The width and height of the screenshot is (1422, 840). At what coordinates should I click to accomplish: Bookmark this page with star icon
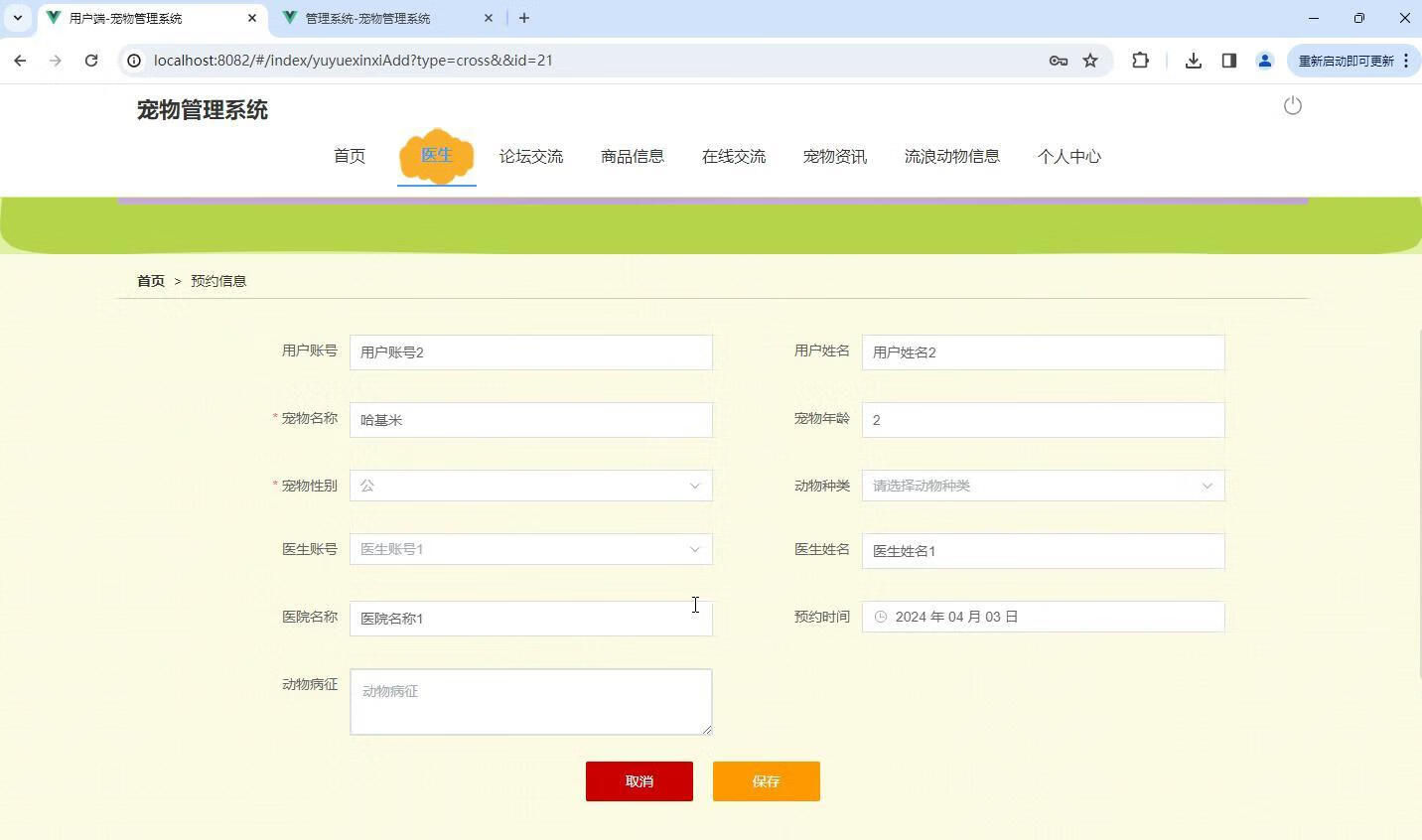1090,61
